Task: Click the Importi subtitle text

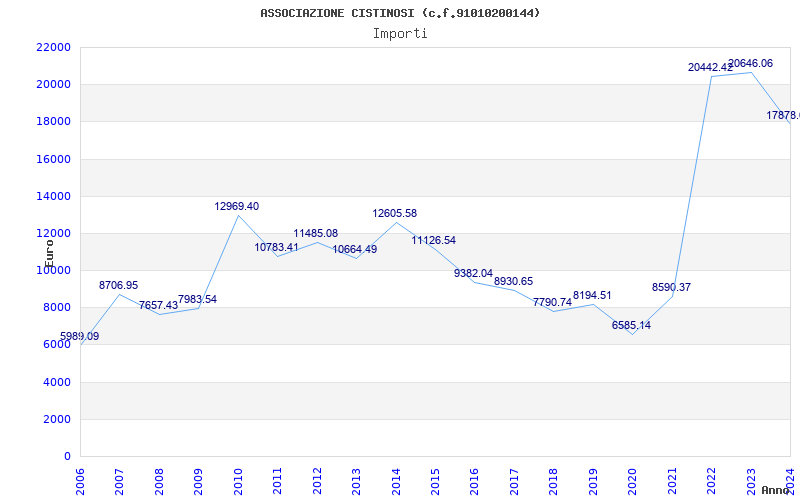Action: click(400, 33)
